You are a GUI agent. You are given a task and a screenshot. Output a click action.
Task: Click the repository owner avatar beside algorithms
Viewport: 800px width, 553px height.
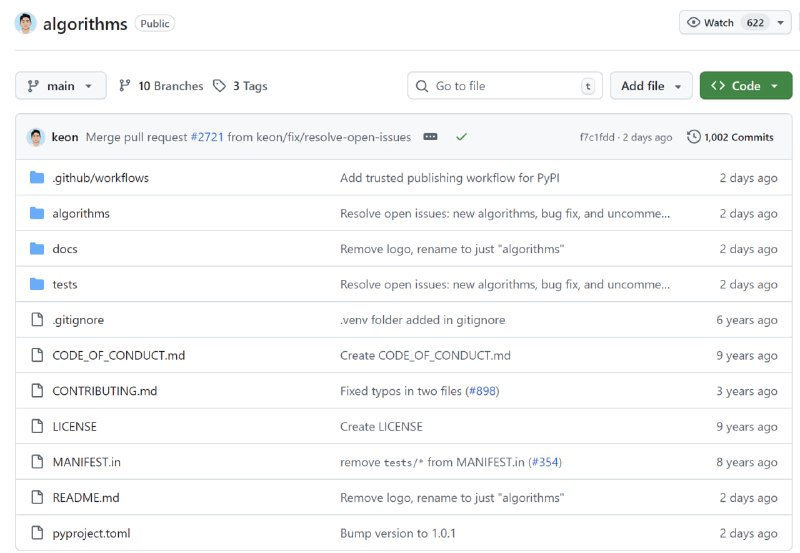click(x=25, y=23)
